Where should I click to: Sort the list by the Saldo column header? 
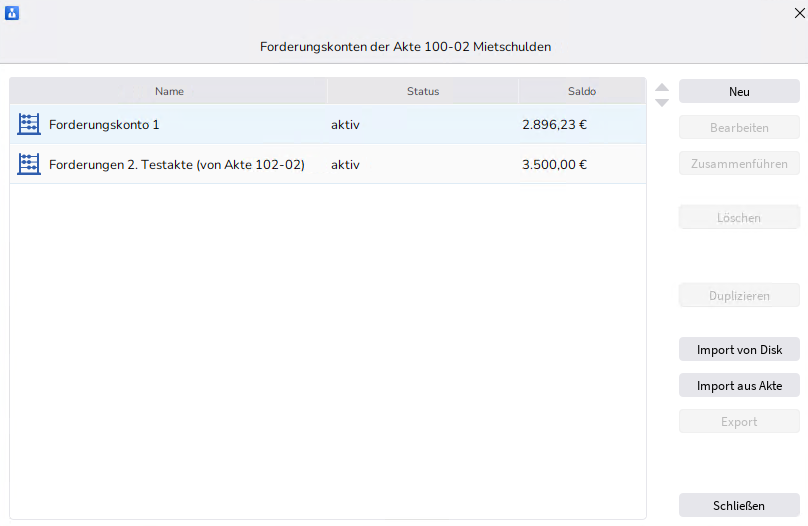tap(581, 91)
